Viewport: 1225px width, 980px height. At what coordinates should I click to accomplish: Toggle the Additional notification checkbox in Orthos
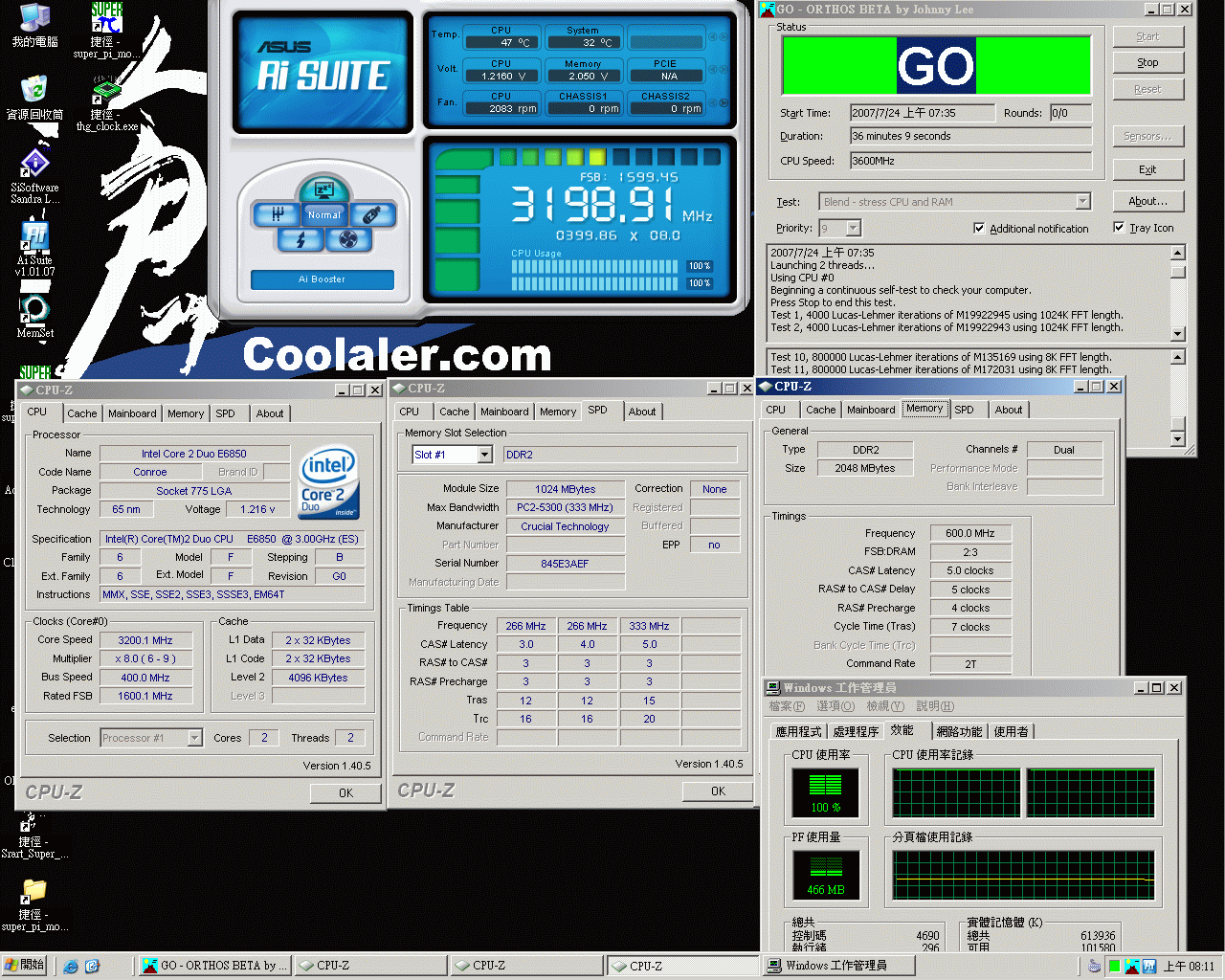(979, 229)
